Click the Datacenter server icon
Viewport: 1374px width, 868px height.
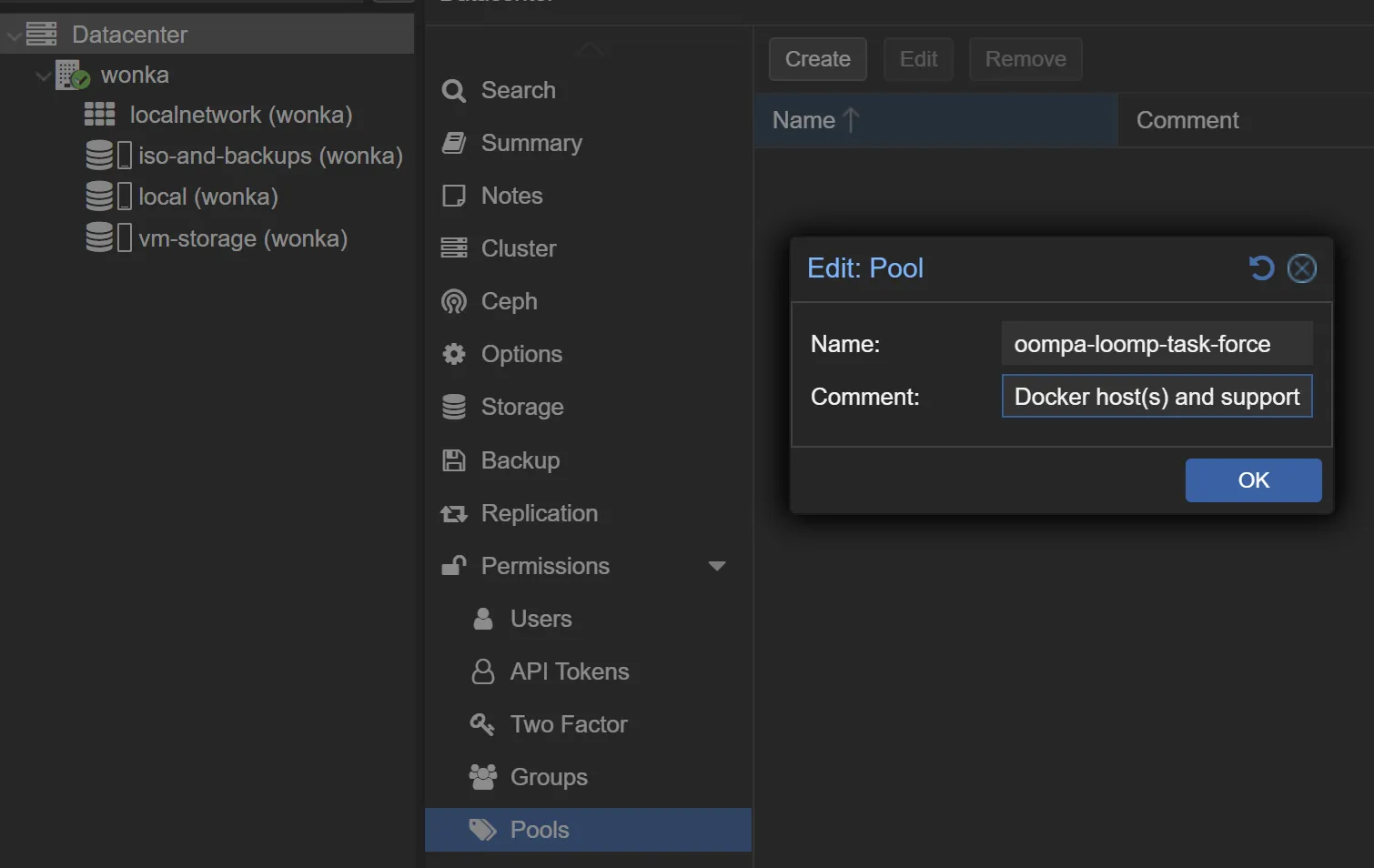point(42,35)
